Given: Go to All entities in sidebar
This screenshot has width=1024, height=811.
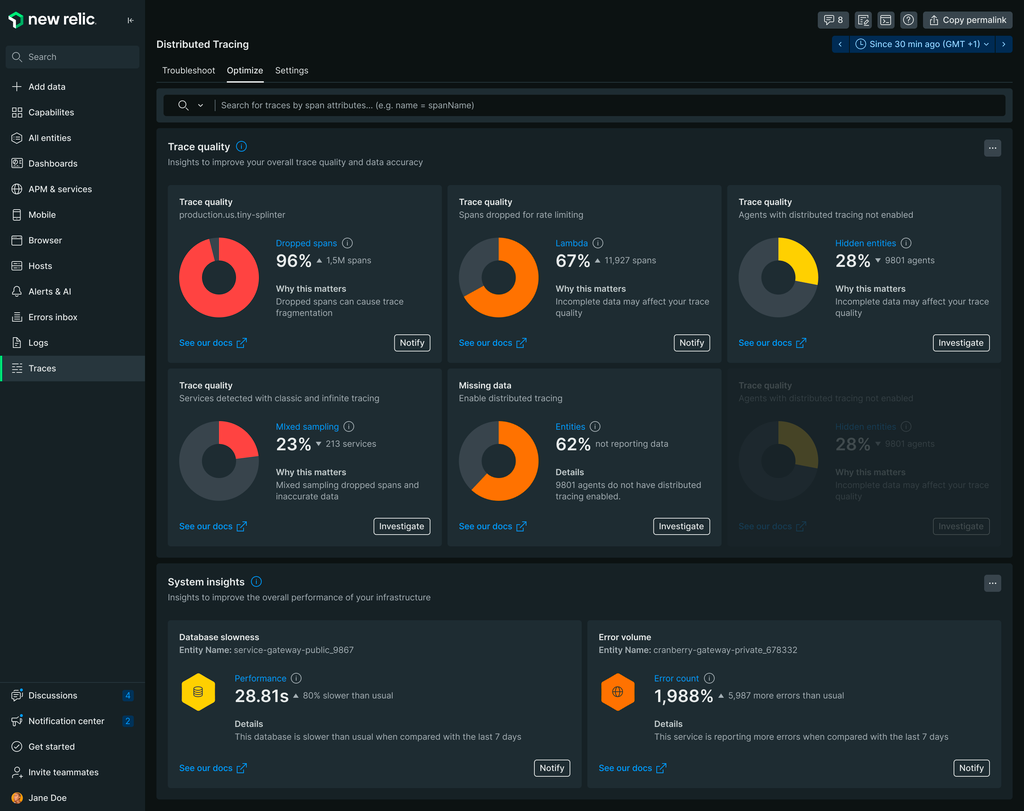Looking at the screenshot, I should click(x=72, y=138).
